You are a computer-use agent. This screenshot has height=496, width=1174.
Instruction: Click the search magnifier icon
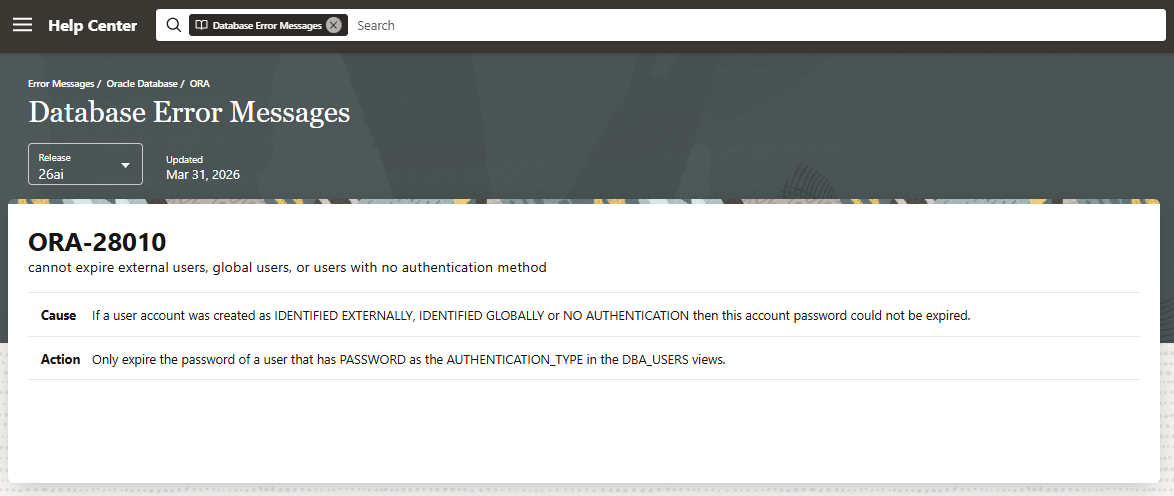[174, 25]
